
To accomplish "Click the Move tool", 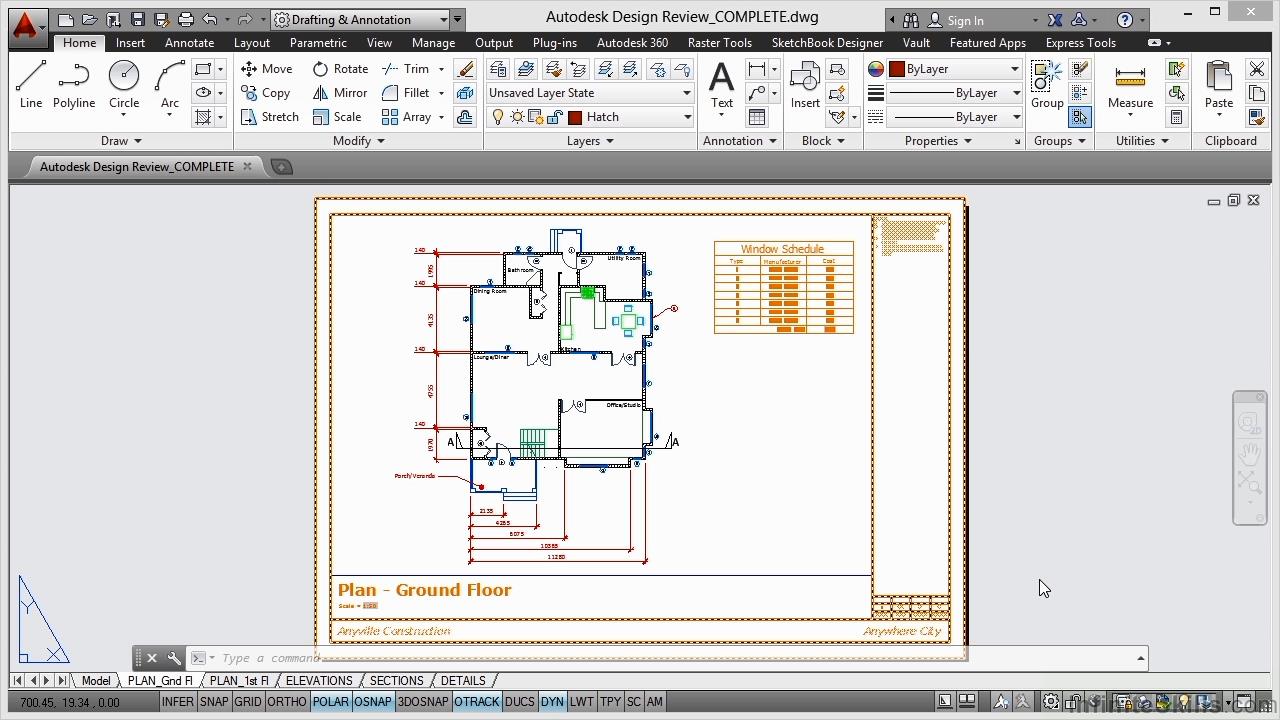I will [x=267, y=69].
